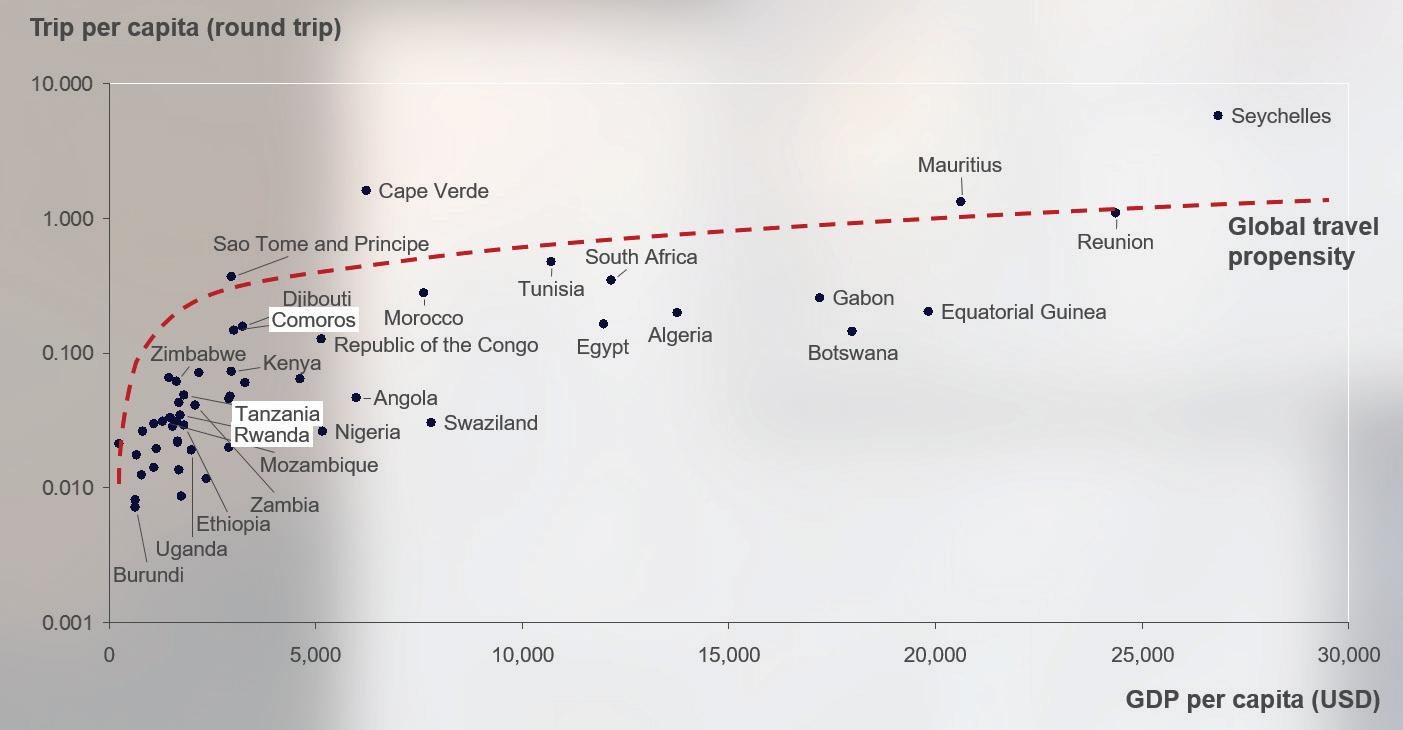Click the GDP per capita (USD) axis title

[x=1253, y=700]
